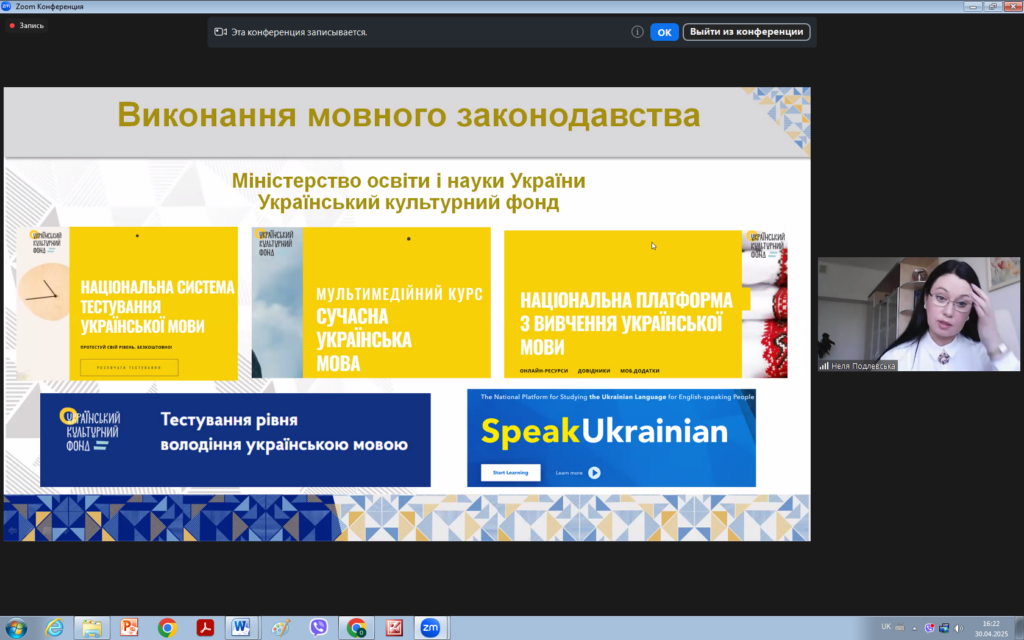Open the info icon in the recording banner

click(x=637, y=32)
